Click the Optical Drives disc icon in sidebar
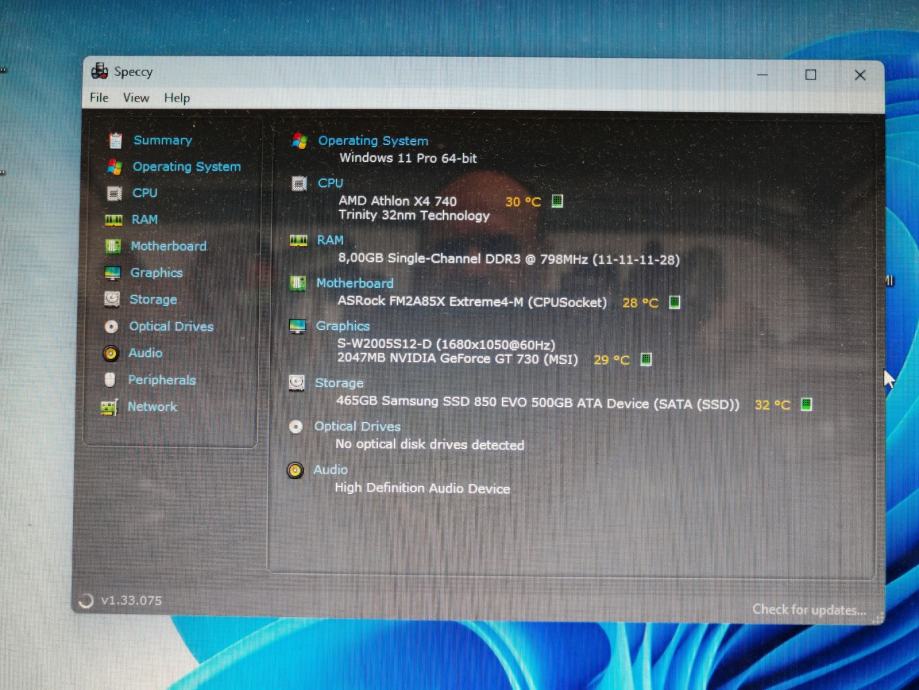919x690 pixels. point(111,327)
